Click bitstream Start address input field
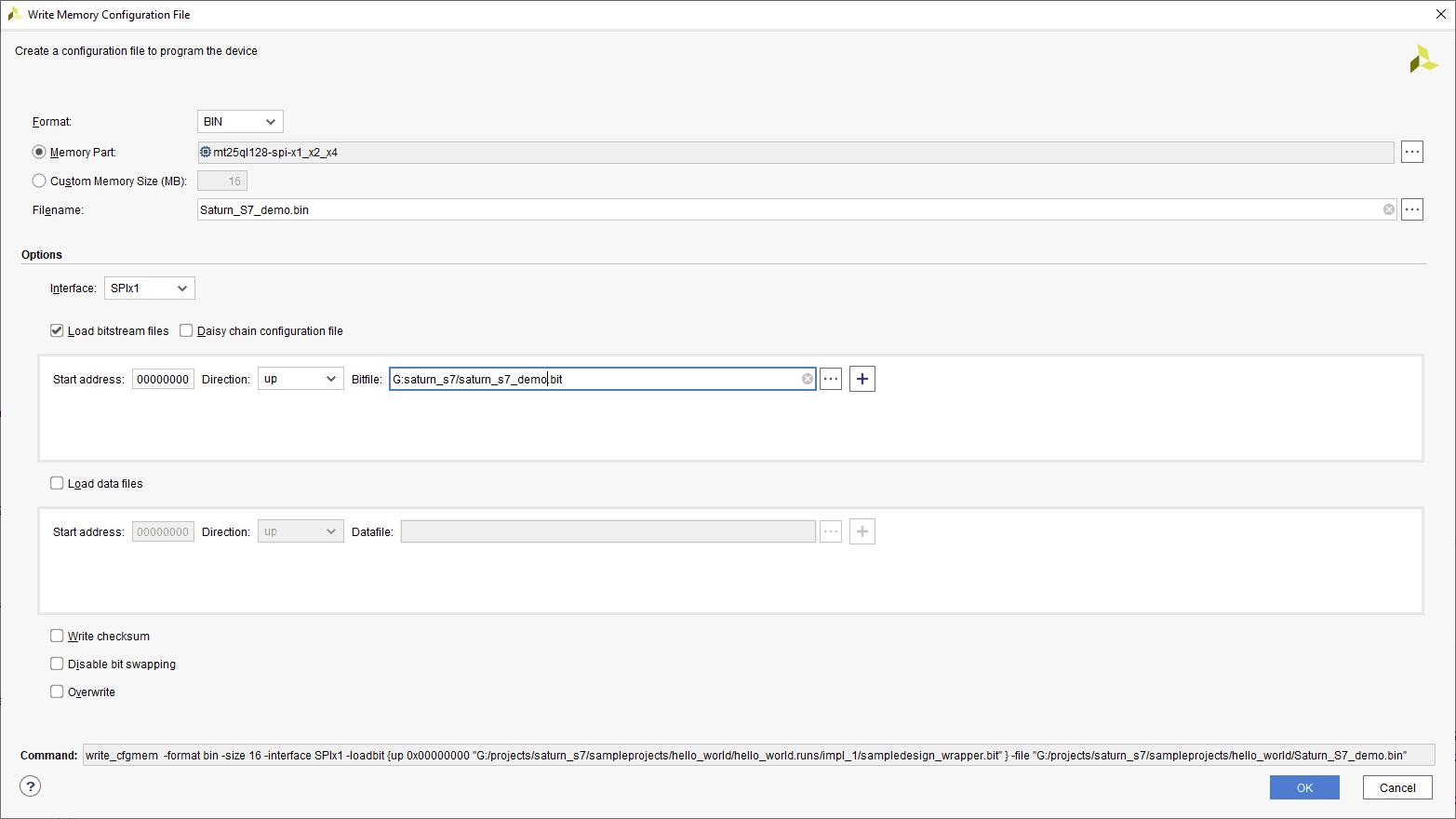The width and height of the screenshot is (1456, 819). tap(163, 379)
